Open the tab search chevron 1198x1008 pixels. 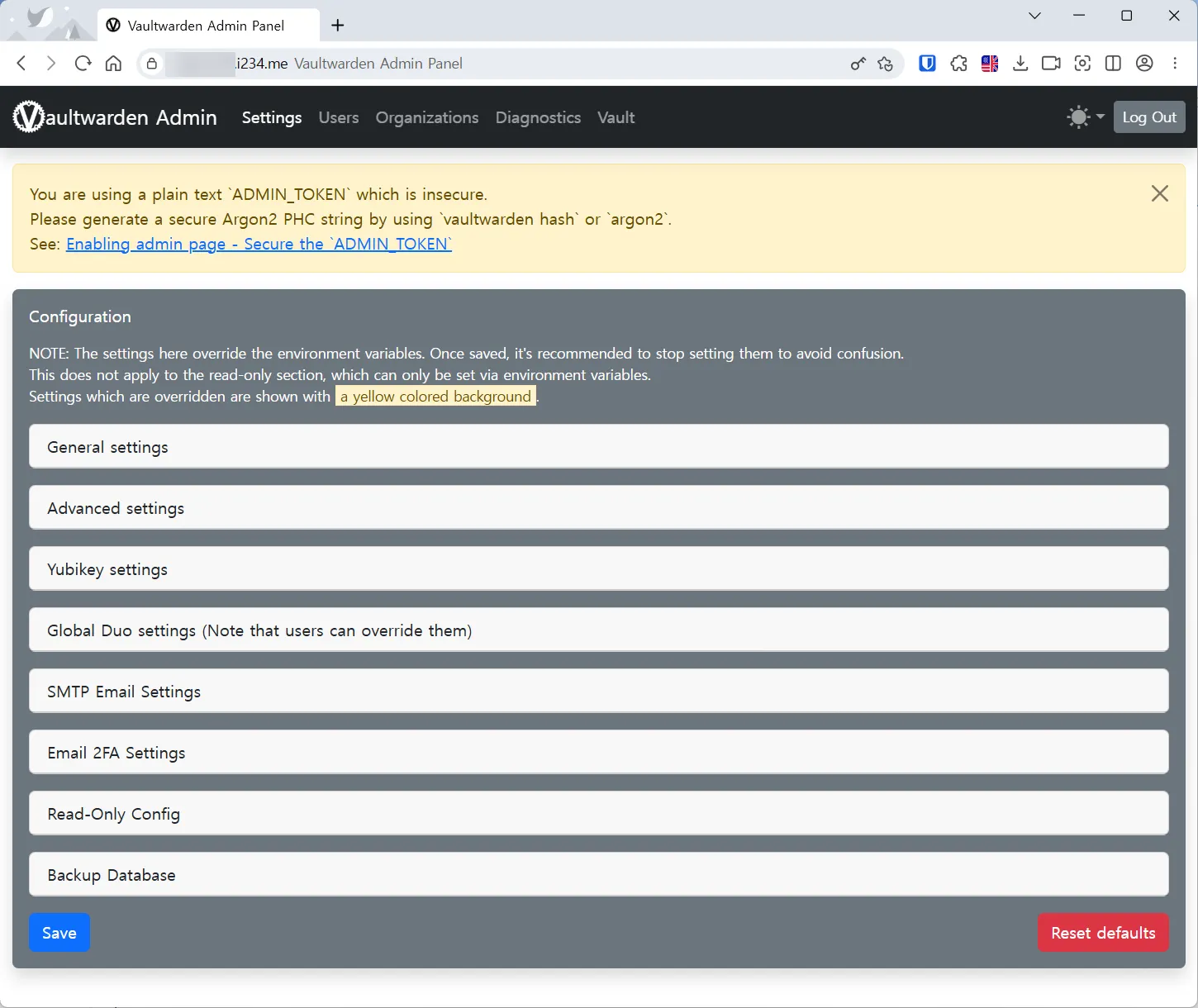pyautogui.click(x=1034, y=16)
